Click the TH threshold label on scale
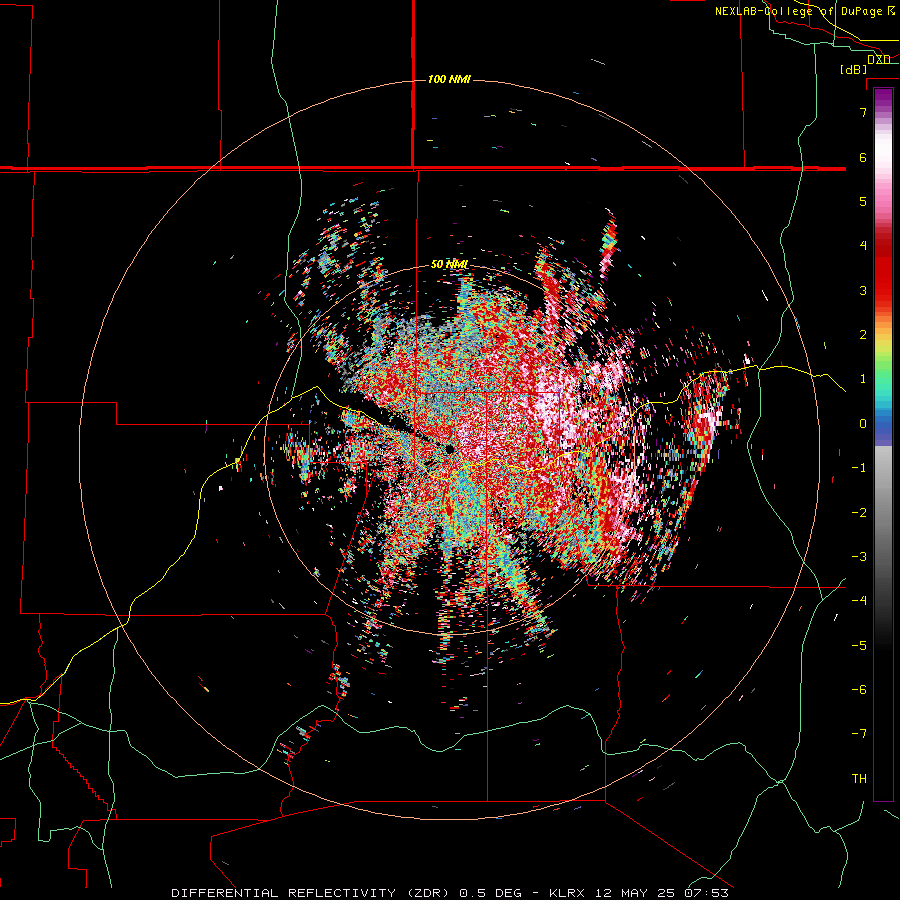This screenshot has width=900, height=900. point(859,778)
